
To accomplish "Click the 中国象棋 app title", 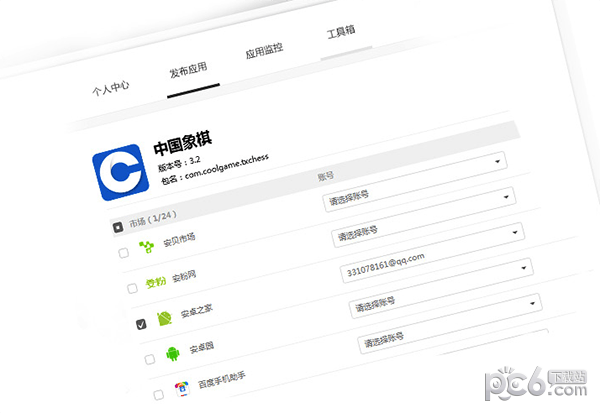I will pyautogui.click(x=183, y=143).
